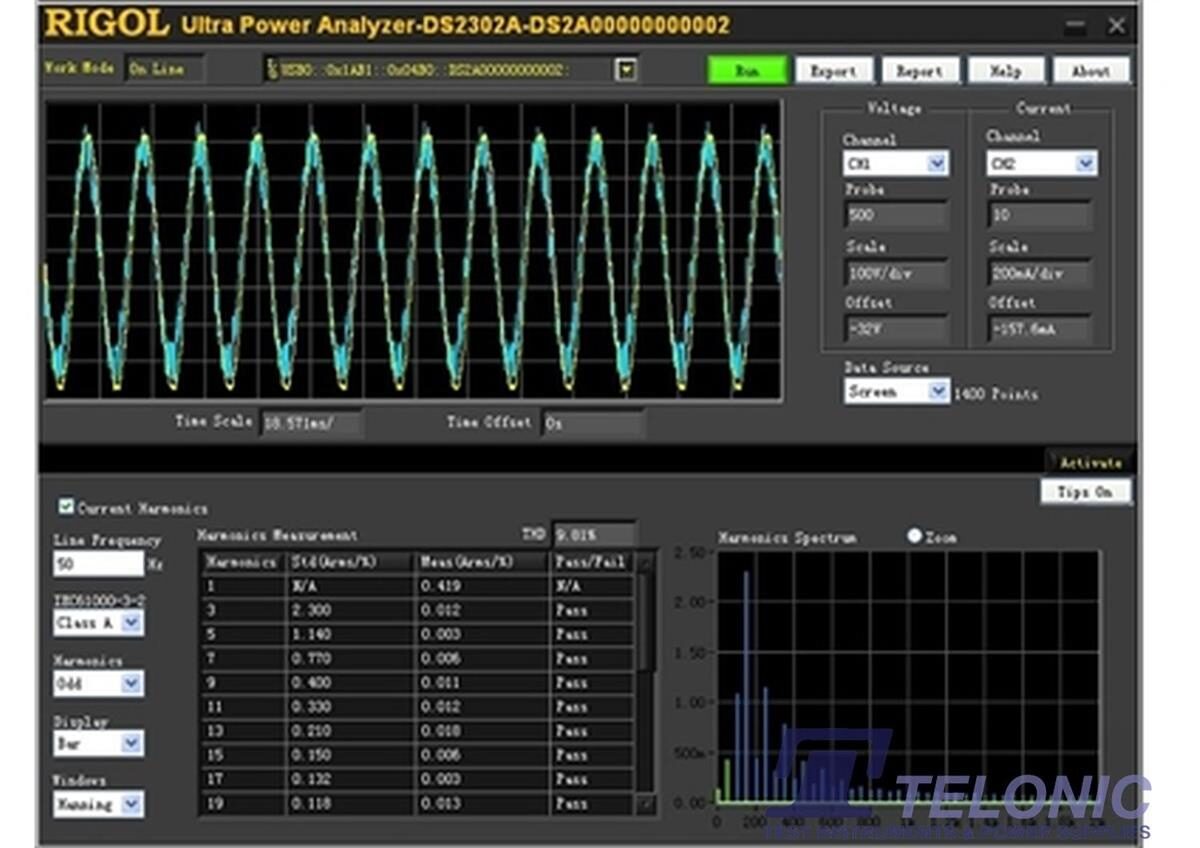Open the Current Channel CH2 dropdown
The height and width of the screenshot is (848, 1200).
click(x=1085, y=164)
